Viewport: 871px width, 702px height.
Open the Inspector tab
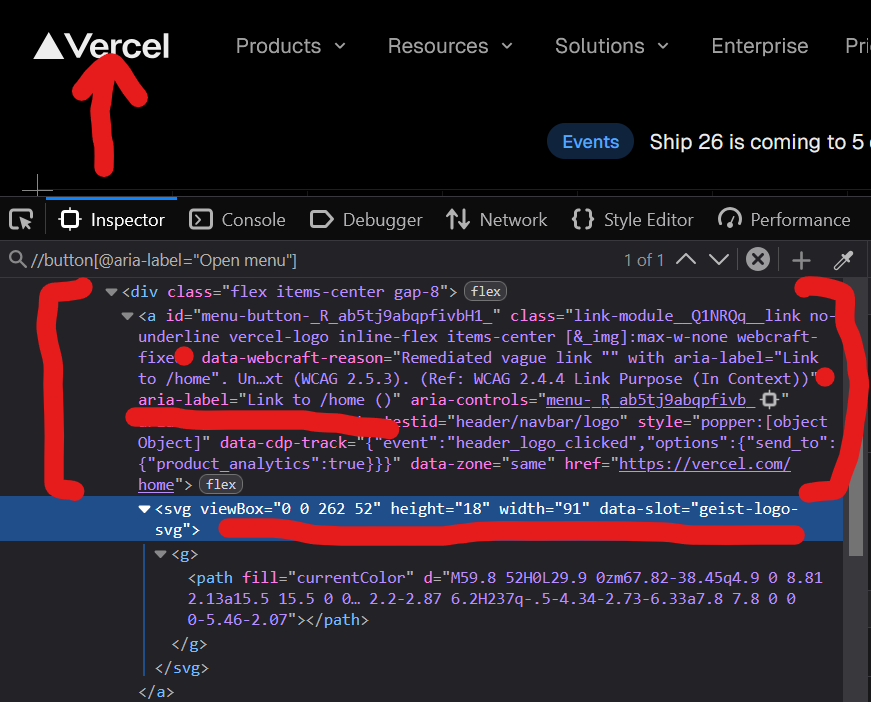[112, 220]
